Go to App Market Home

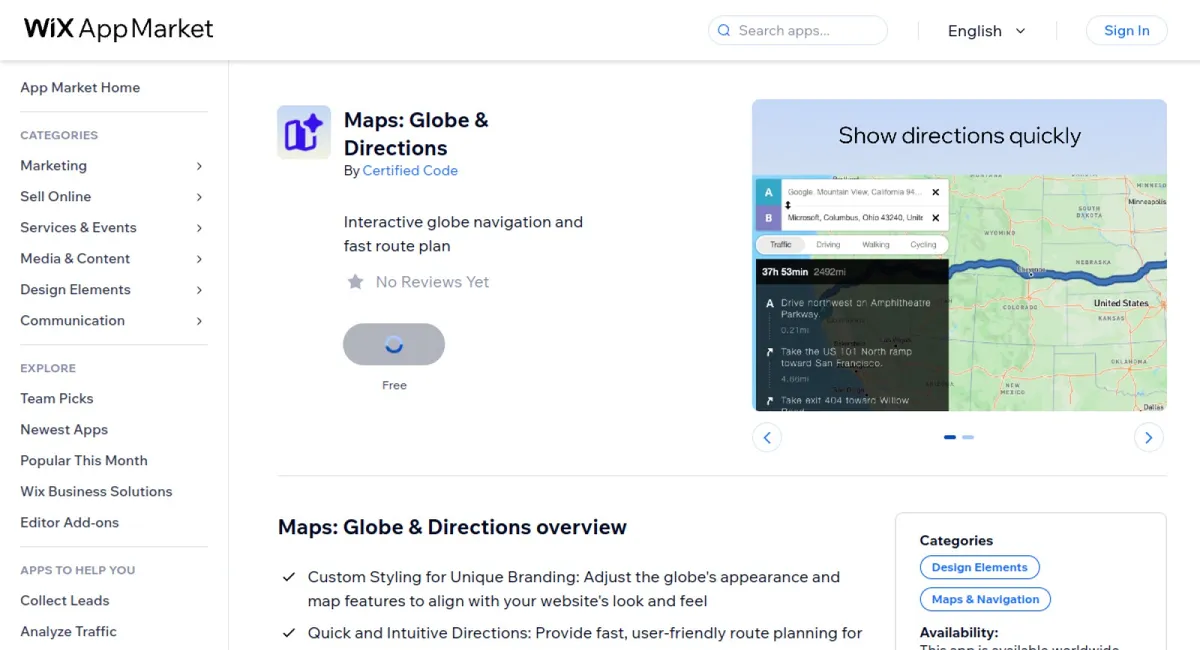tap(80, 88)
